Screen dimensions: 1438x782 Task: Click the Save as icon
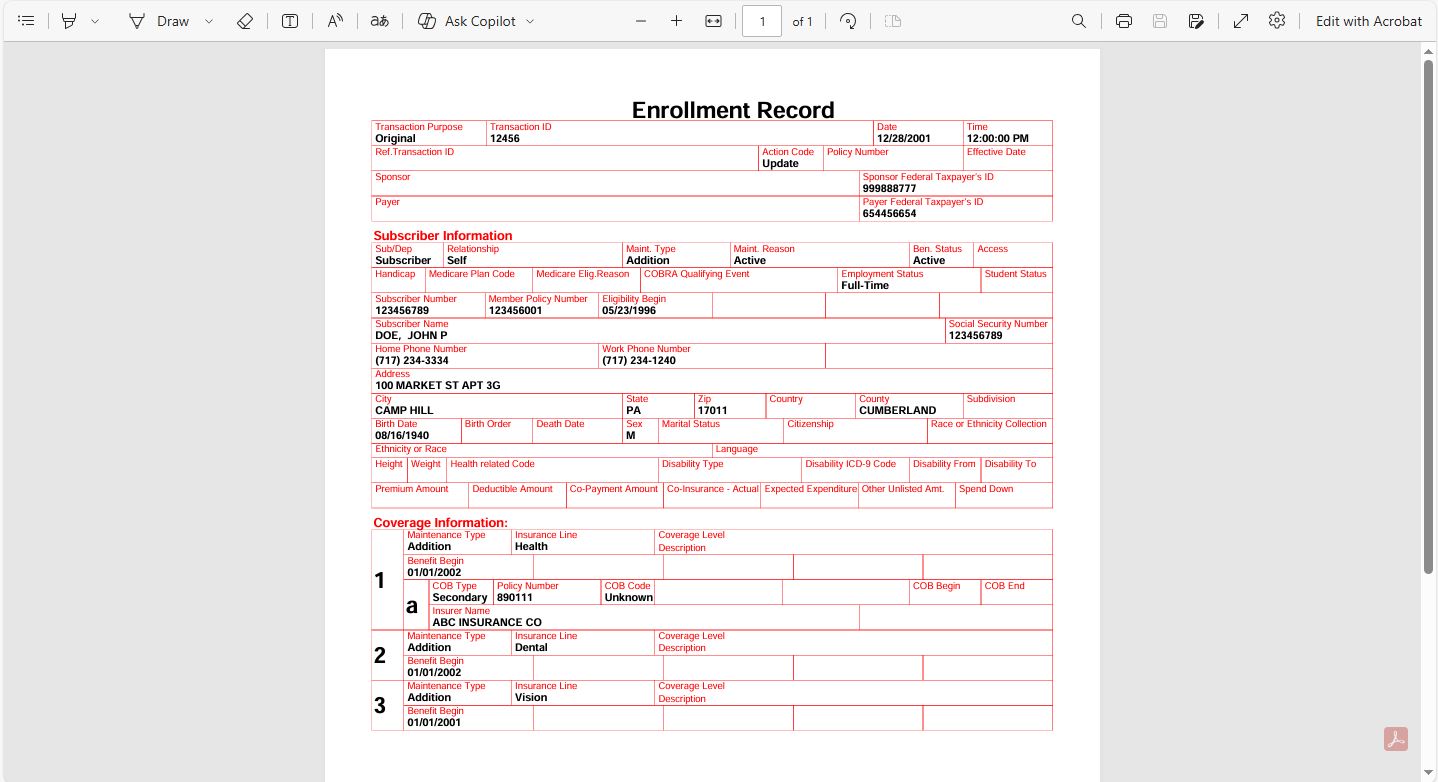coord(1196,21)
